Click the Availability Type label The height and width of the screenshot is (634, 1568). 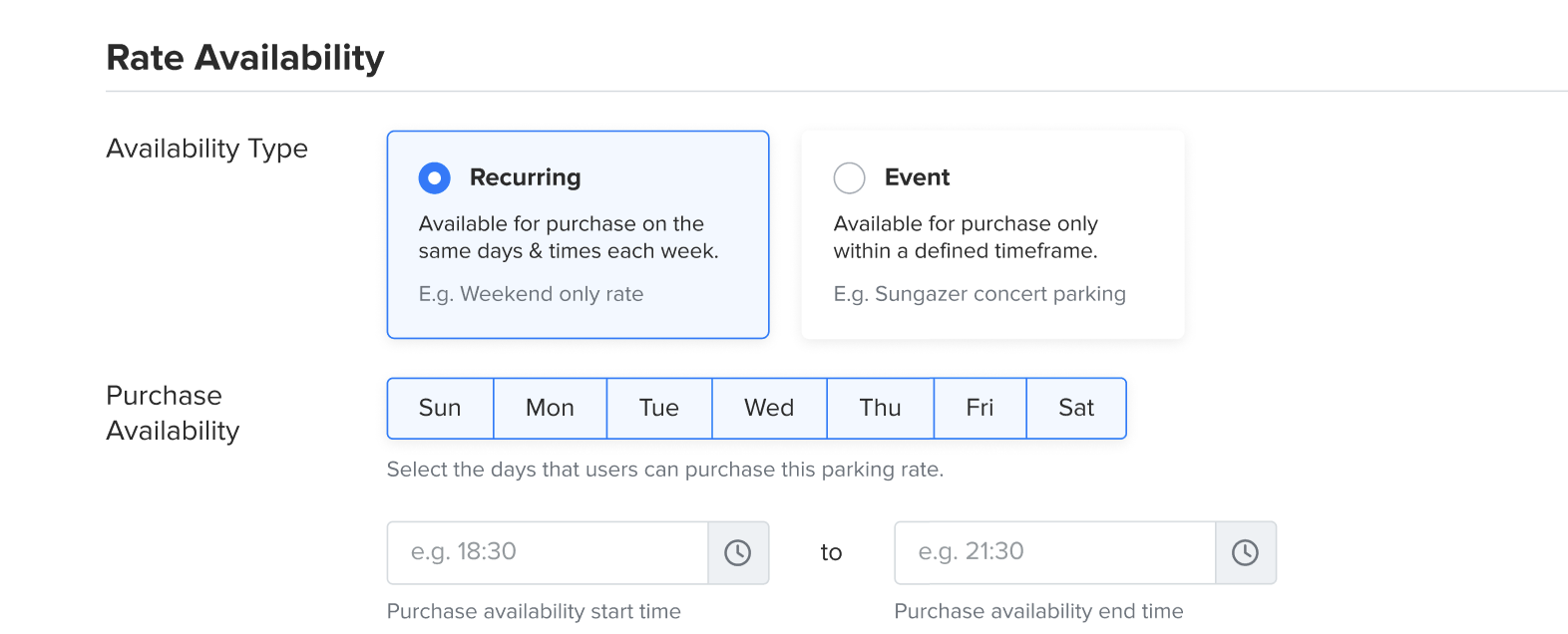point(206,149)
